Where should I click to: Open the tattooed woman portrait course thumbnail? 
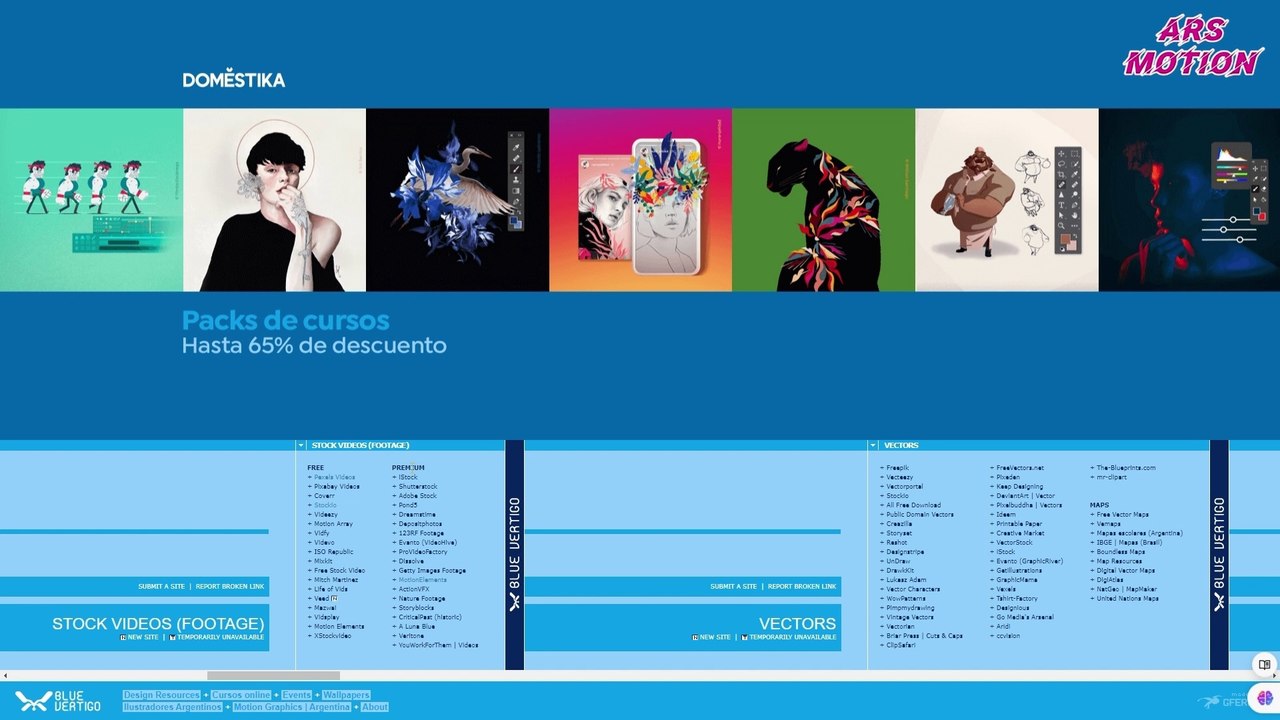(274, 200)
